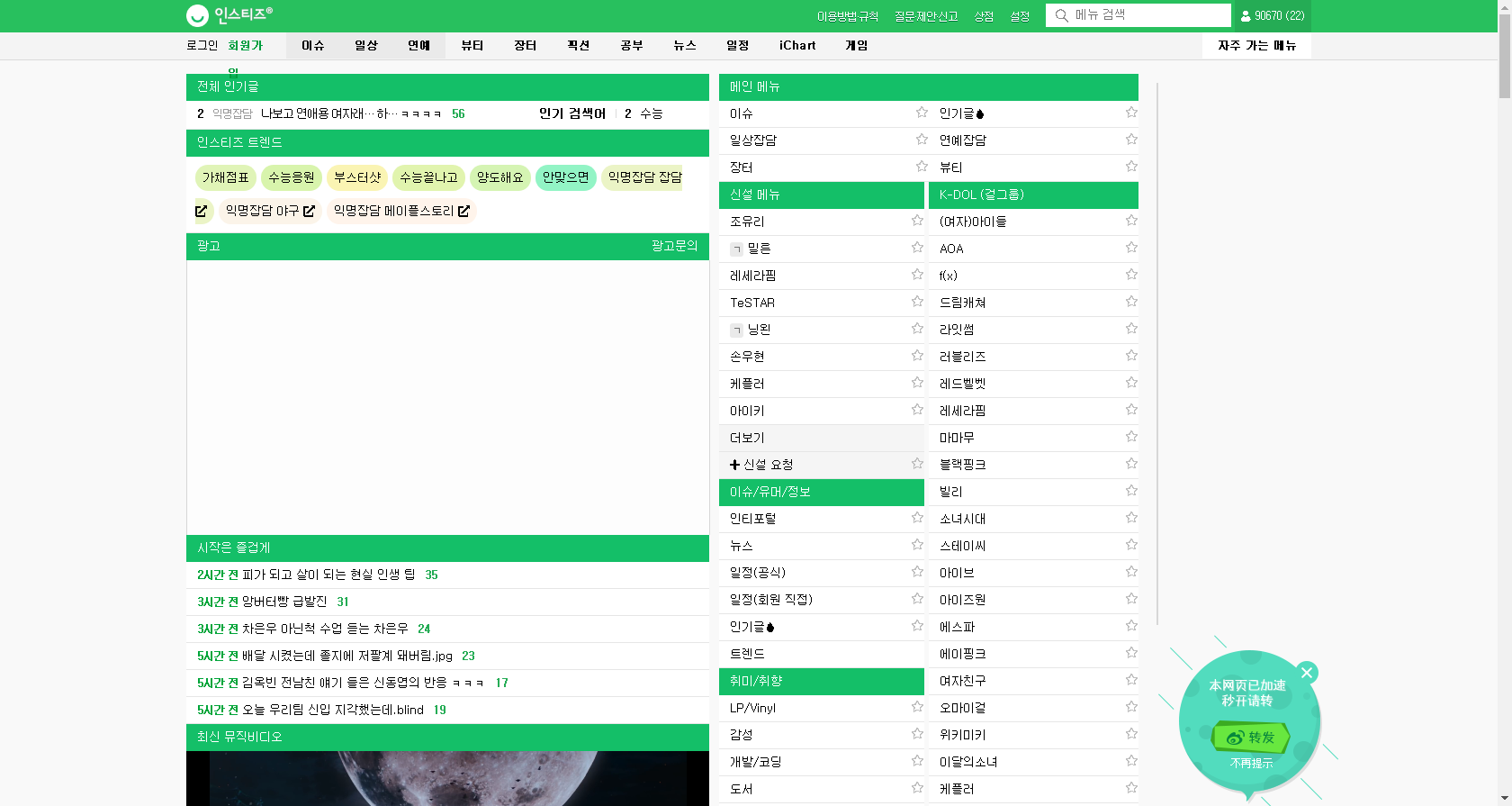Open external link icon after 익명잡담 야구
Image resolution: width=1512 pixels, height=806 pixels.
(x=309, y=211)
